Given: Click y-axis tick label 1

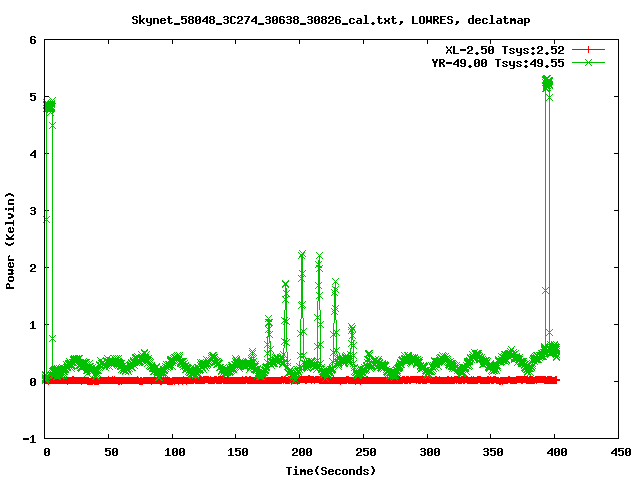Looking at the screenshot, I should coord(33,325).
